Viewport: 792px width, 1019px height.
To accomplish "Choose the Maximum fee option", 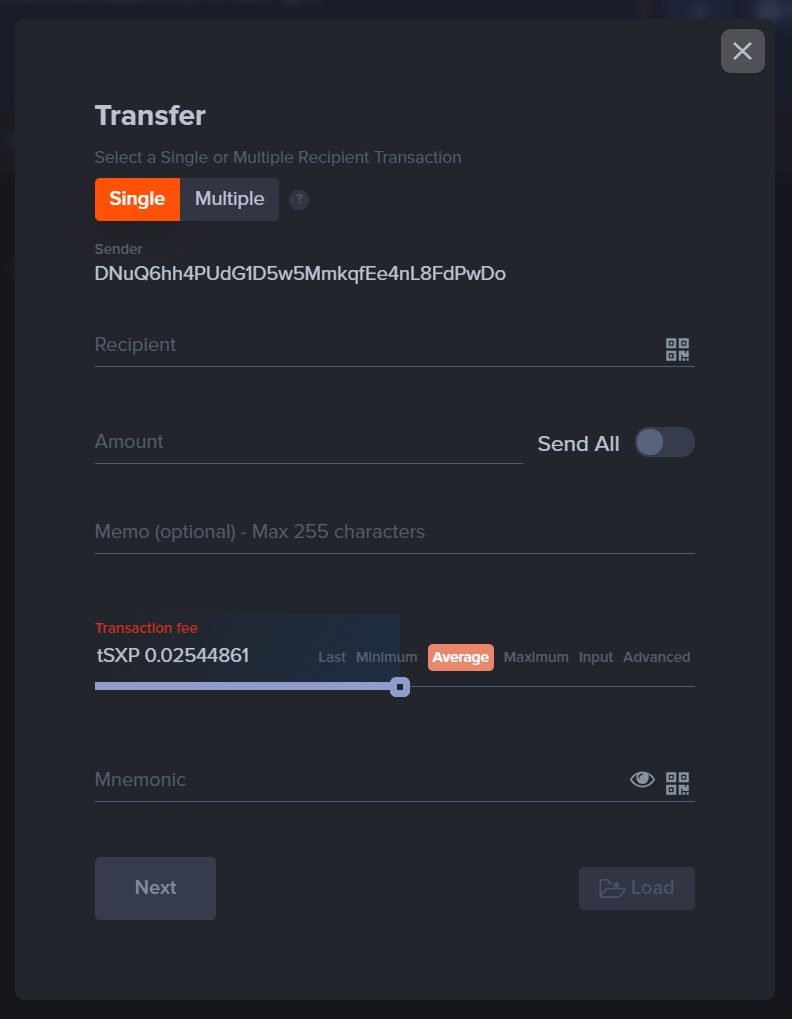I will [536, 657].
